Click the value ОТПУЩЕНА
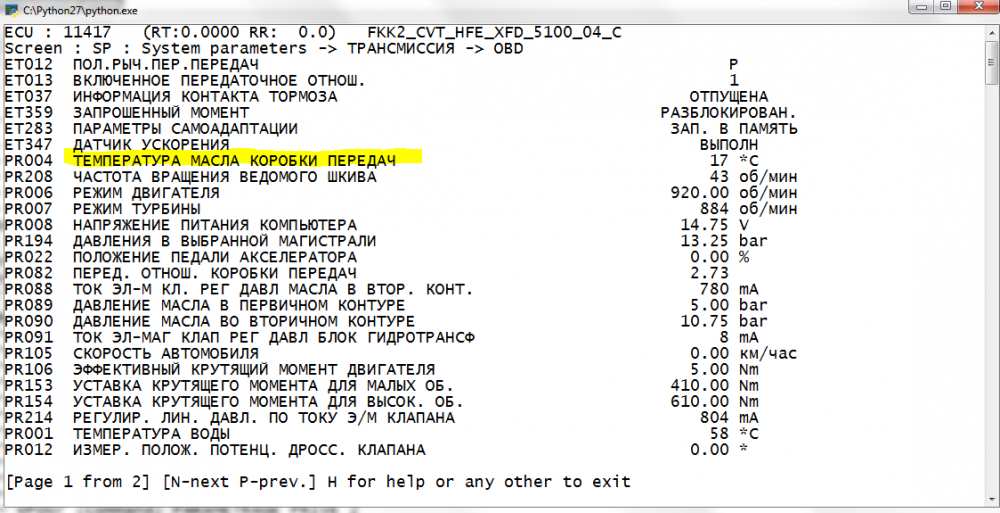 (729, 97)
